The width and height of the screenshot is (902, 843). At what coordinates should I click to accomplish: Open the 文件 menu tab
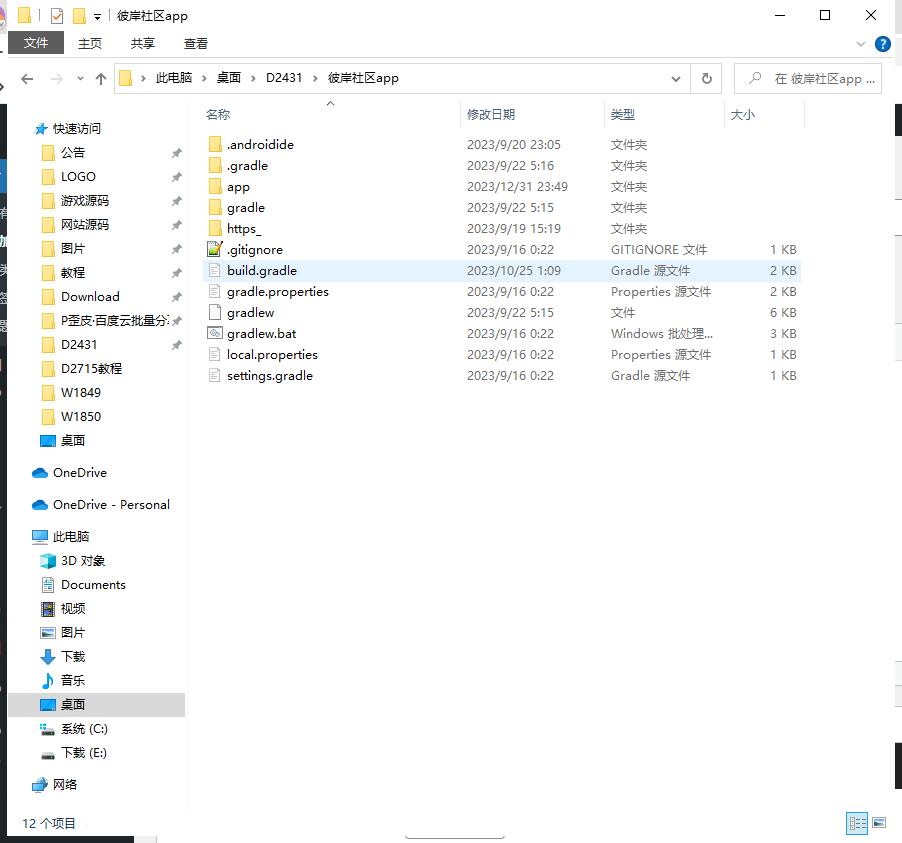(x=36, y=43)
